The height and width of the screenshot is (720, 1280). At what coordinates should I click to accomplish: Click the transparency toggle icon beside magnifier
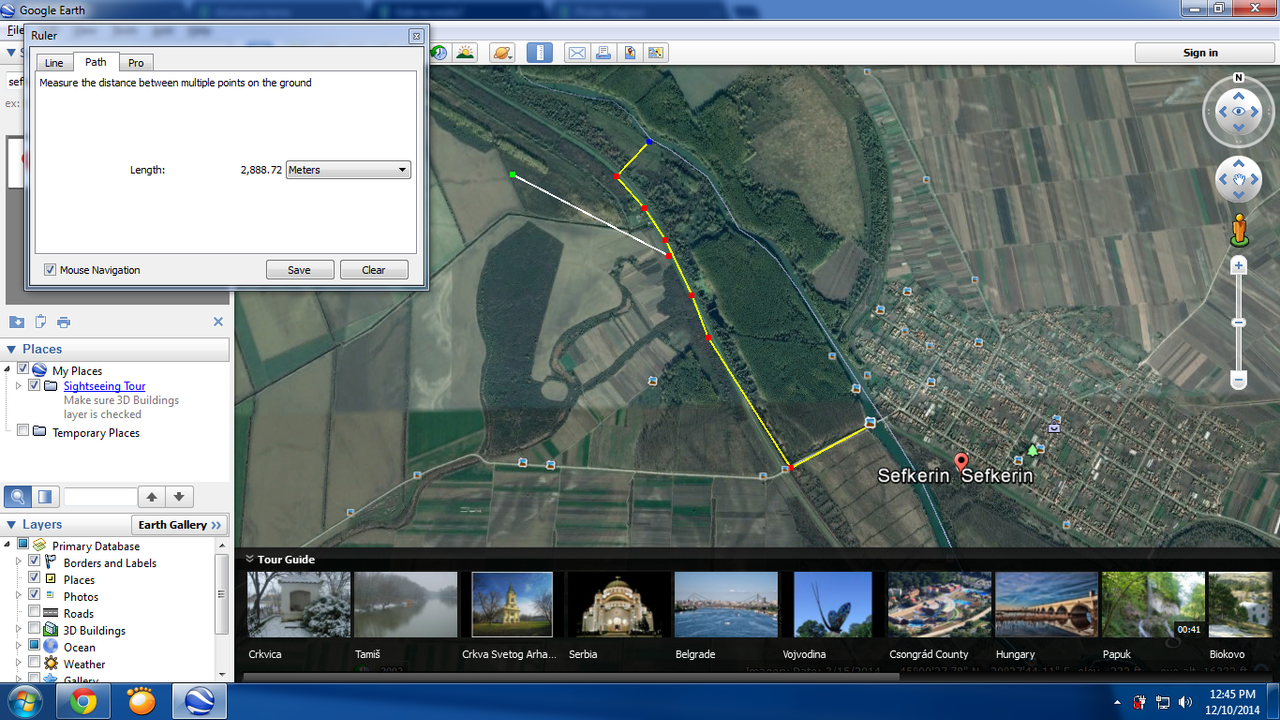[44, 496]
